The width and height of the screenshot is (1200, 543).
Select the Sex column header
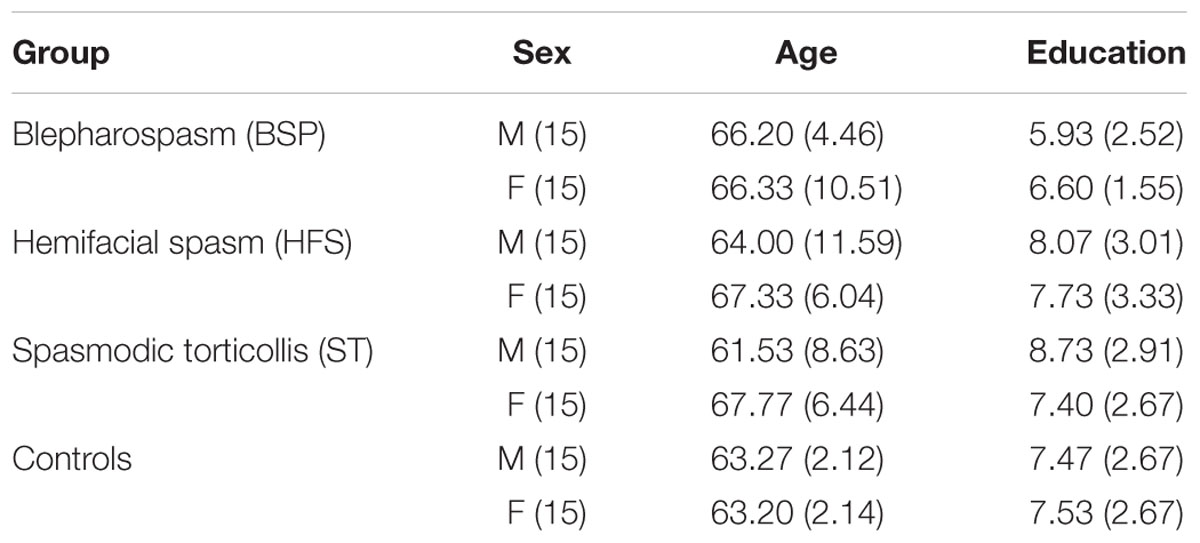[541, 52]
